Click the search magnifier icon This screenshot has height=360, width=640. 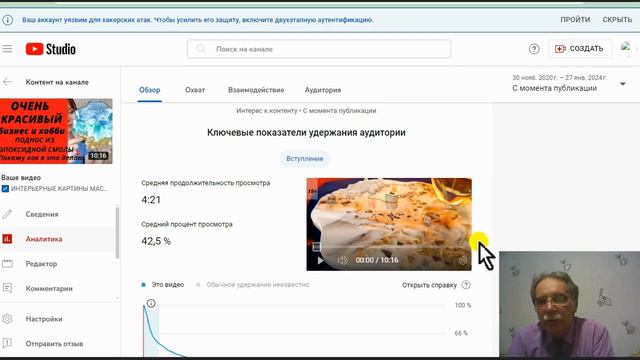click(200, 49)
